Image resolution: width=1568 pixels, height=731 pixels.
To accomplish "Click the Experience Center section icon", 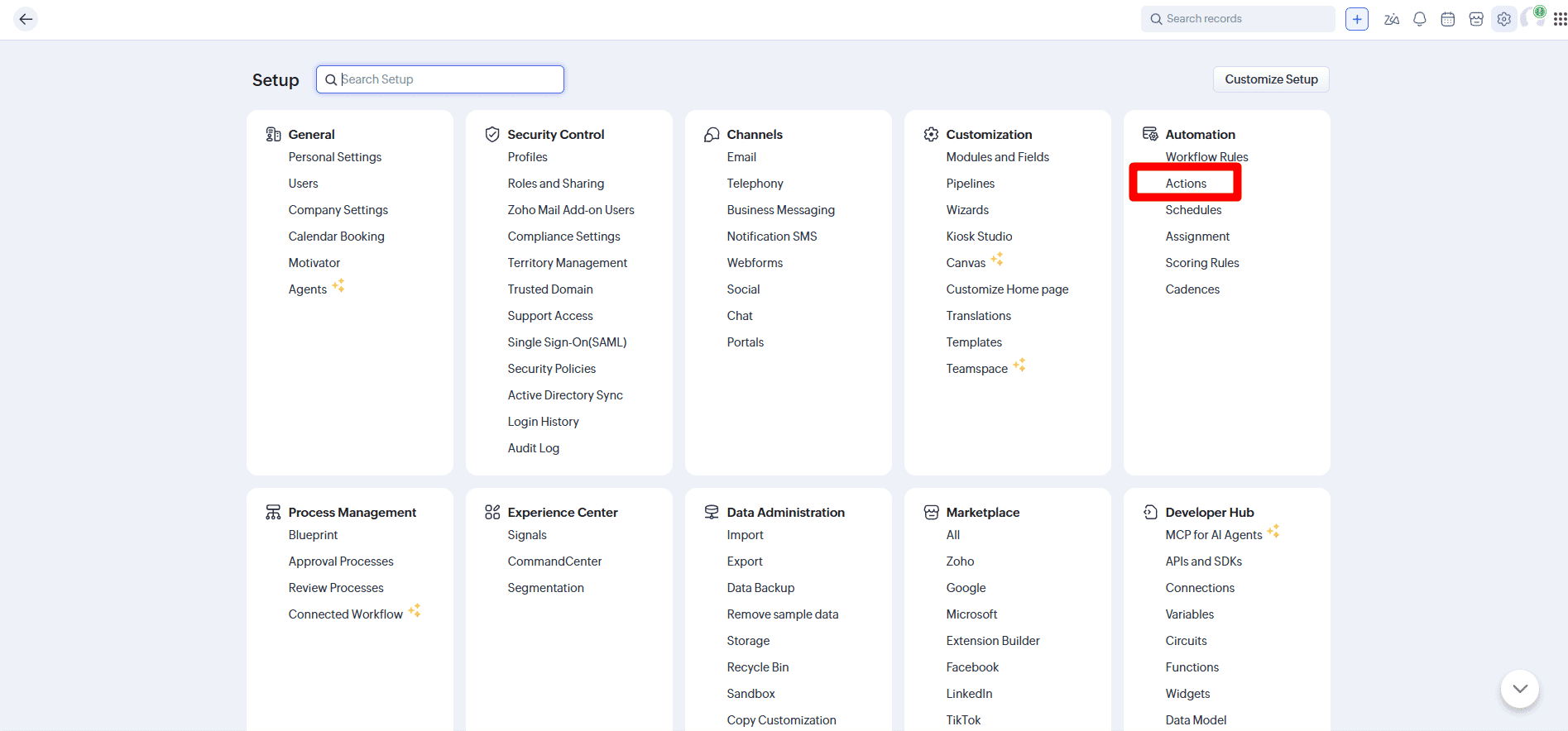I will pos(492,512).
